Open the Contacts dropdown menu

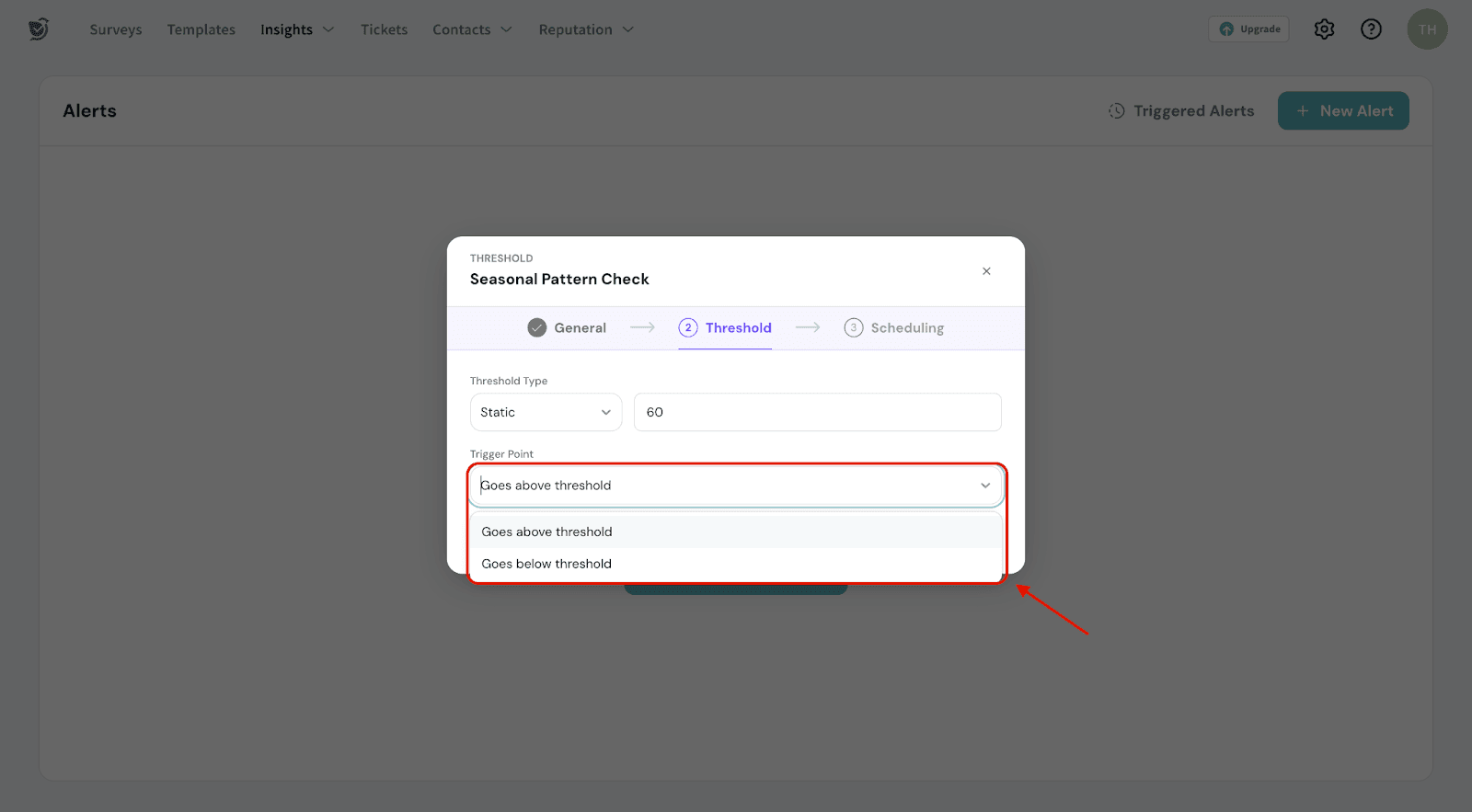click(x=472, y=29)
